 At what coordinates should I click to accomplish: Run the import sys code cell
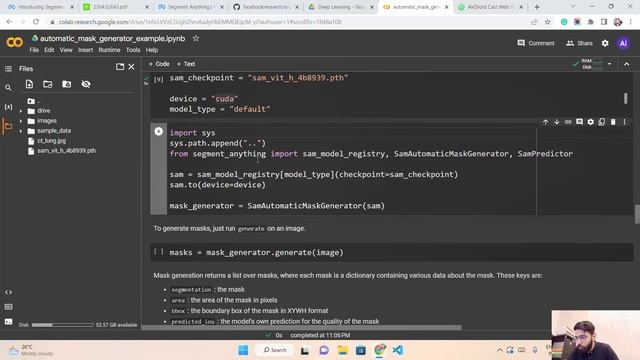[158, 131]
